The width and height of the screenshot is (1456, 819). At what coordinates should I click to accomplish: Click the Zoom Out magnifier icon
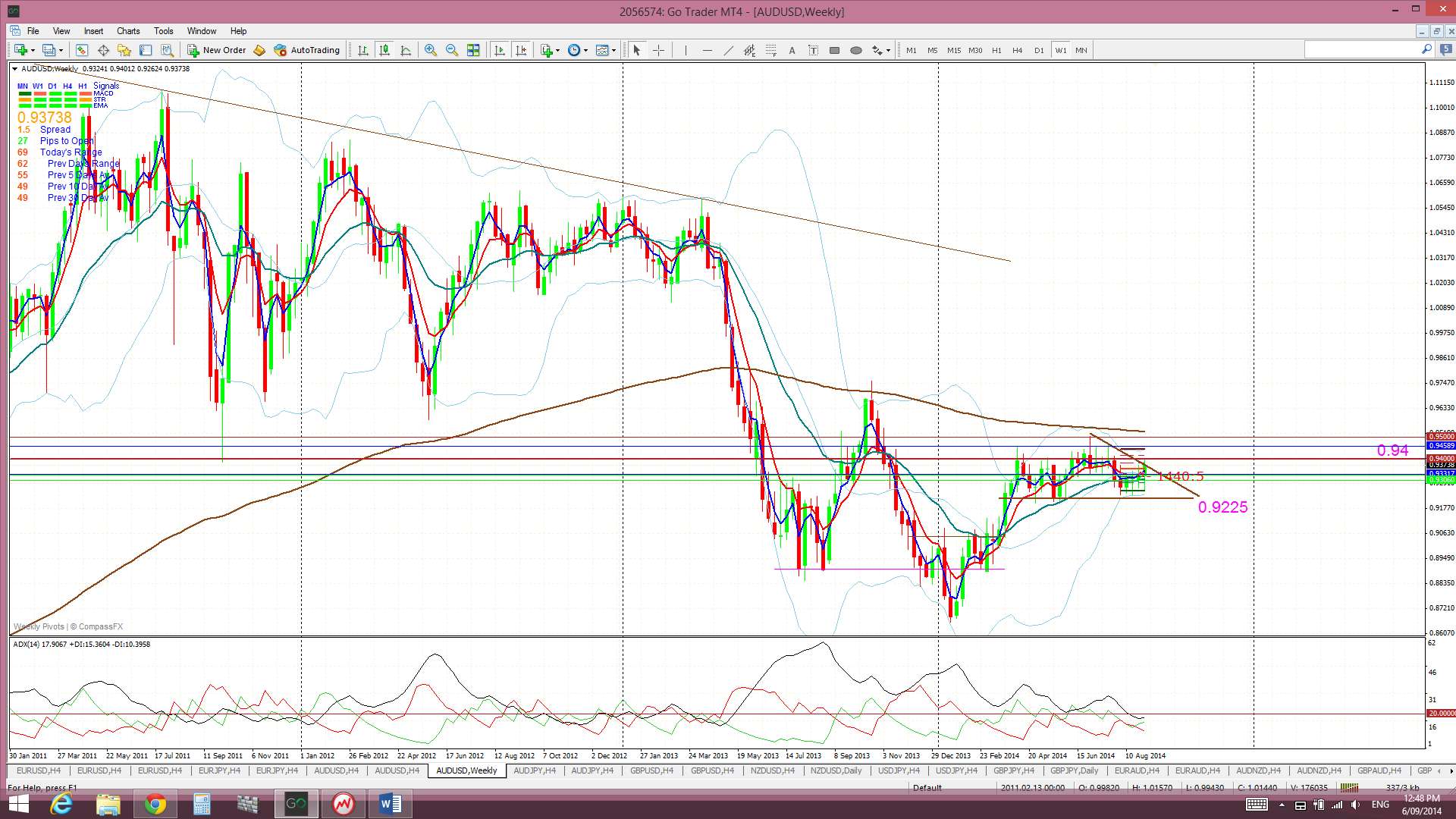452,50
